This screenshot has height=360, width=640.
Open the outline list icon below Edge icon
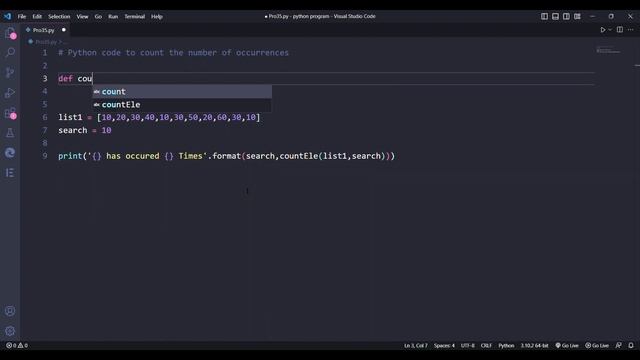tap(10, 173)
